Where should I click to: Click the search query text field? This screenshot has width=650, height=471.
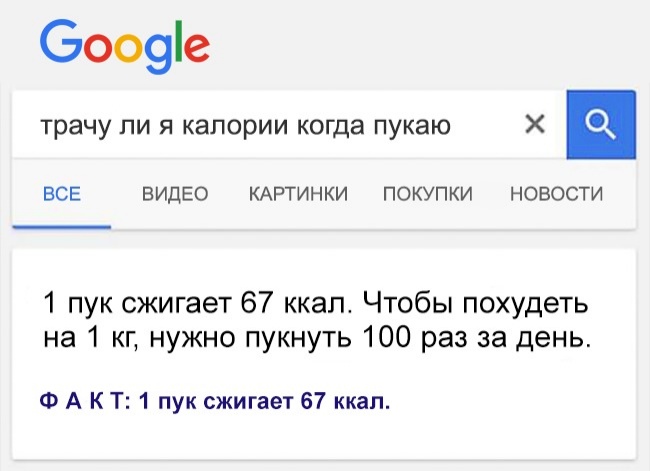pyautogui.click(x=270, y=125)
